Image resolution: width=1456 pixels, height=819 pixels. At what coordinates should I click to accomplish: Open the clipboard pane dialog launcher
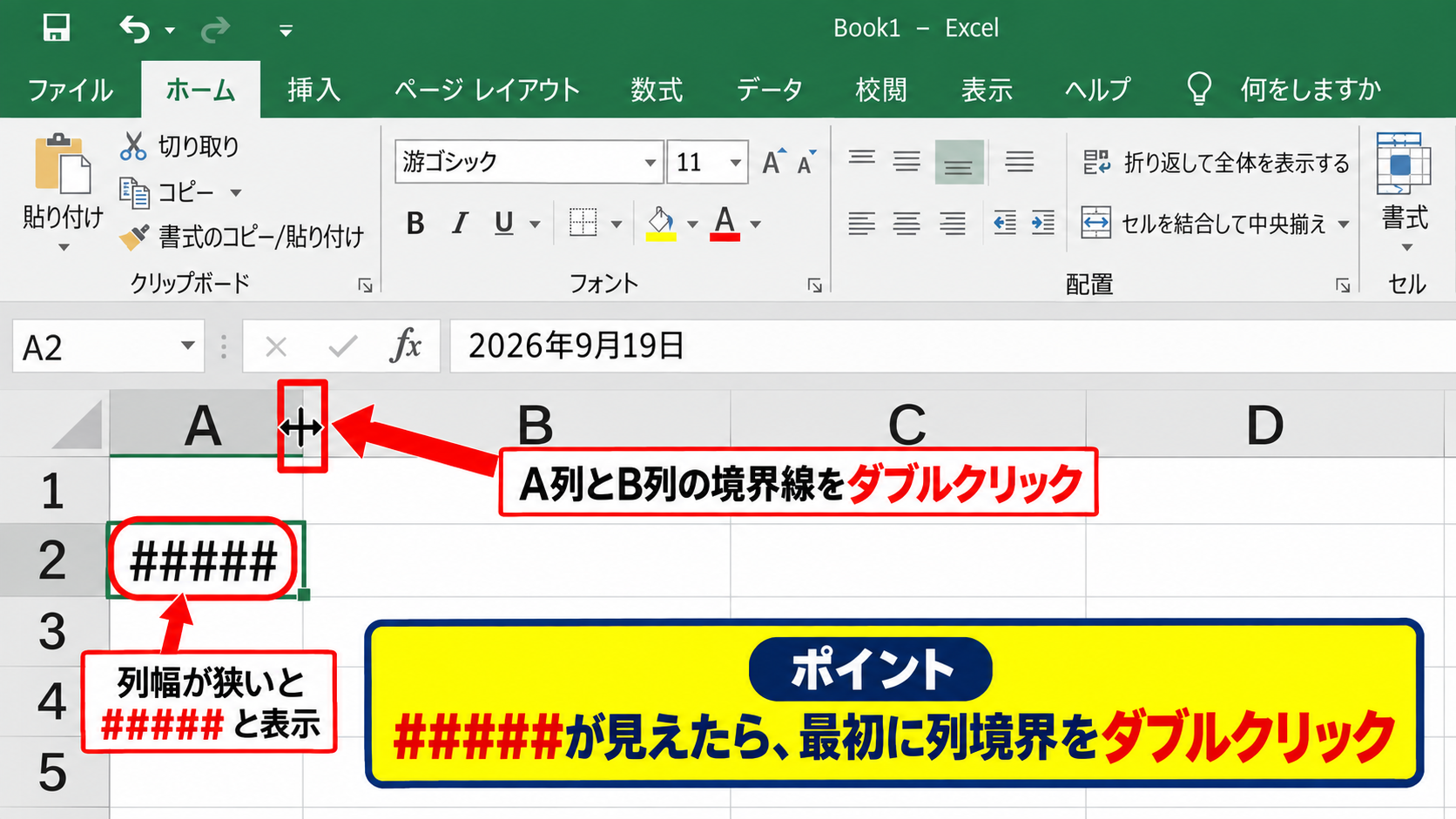click(x=366, y=285)
